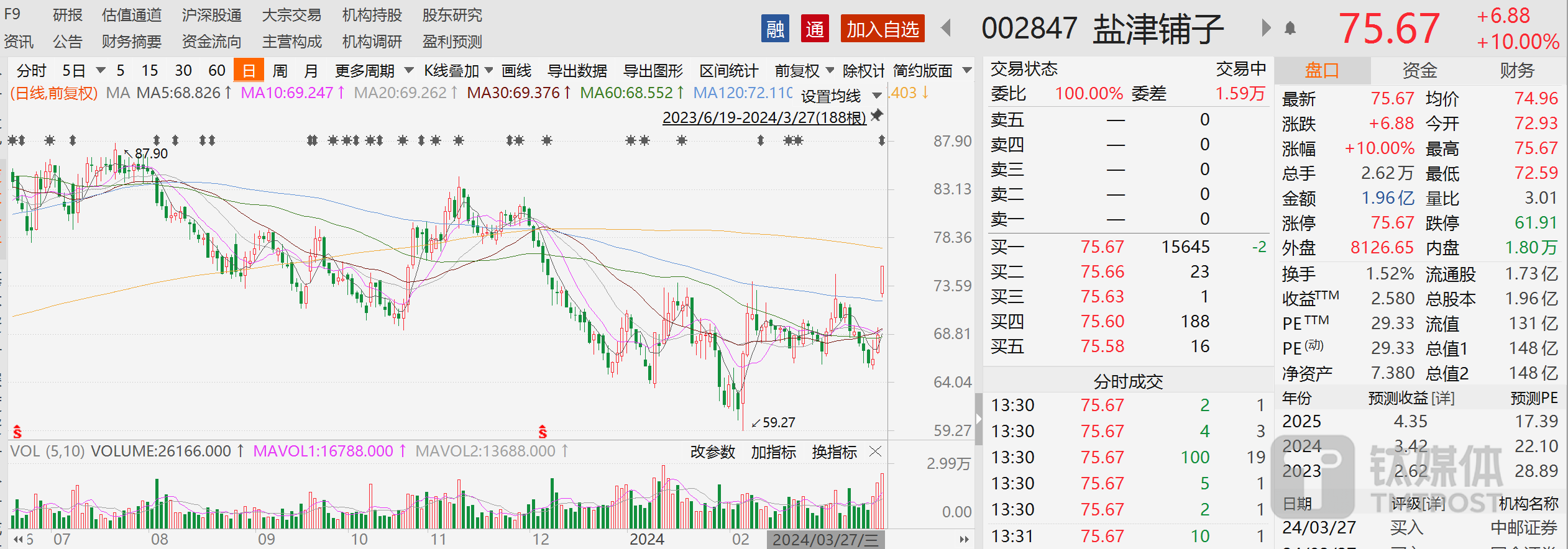Screen dimensions: 1568x549
Task: Go to previous stock with left arrow
Action: pyautogui.click(x=947, y=28)
